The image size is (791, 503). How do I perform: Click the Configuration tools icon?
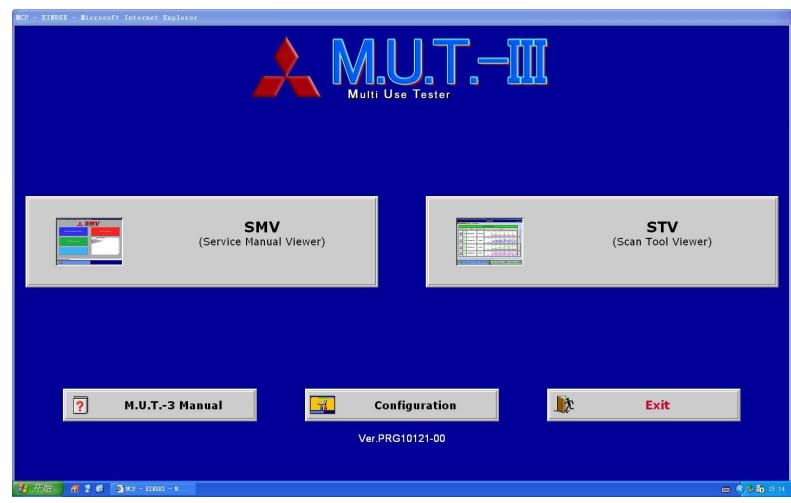pyautogui.click(x=322, y=405)
